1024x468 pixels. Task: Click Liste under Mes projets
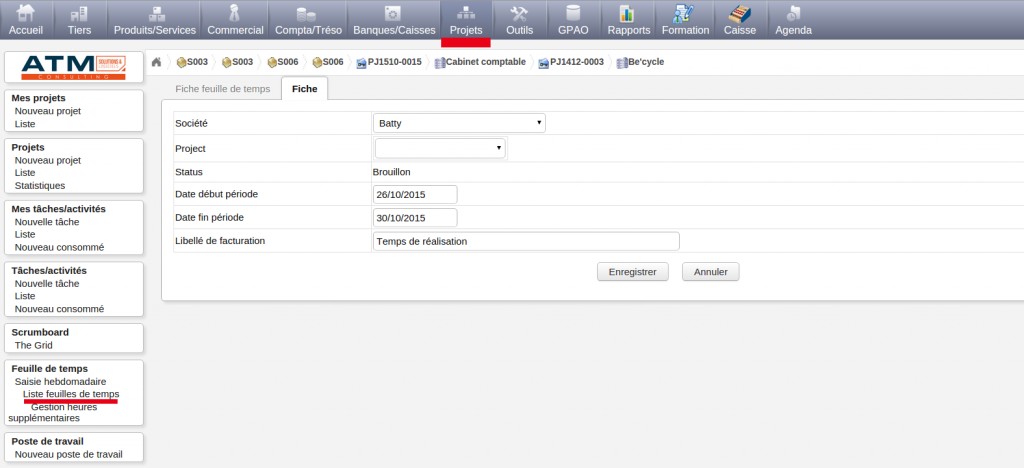(x=25, y=123)
